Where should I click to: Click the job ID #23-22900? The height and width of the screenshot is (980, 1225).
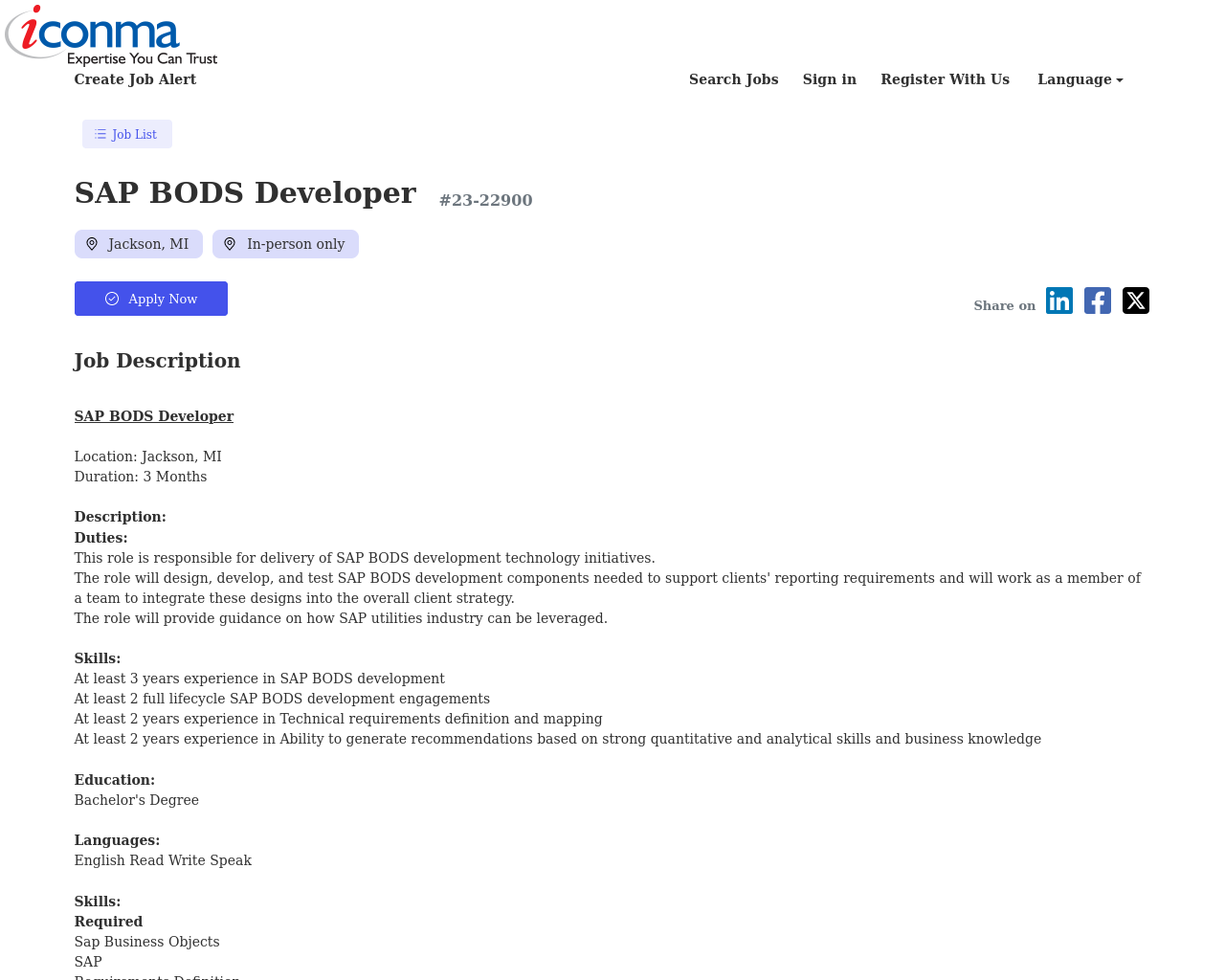[x=486, y=200]
